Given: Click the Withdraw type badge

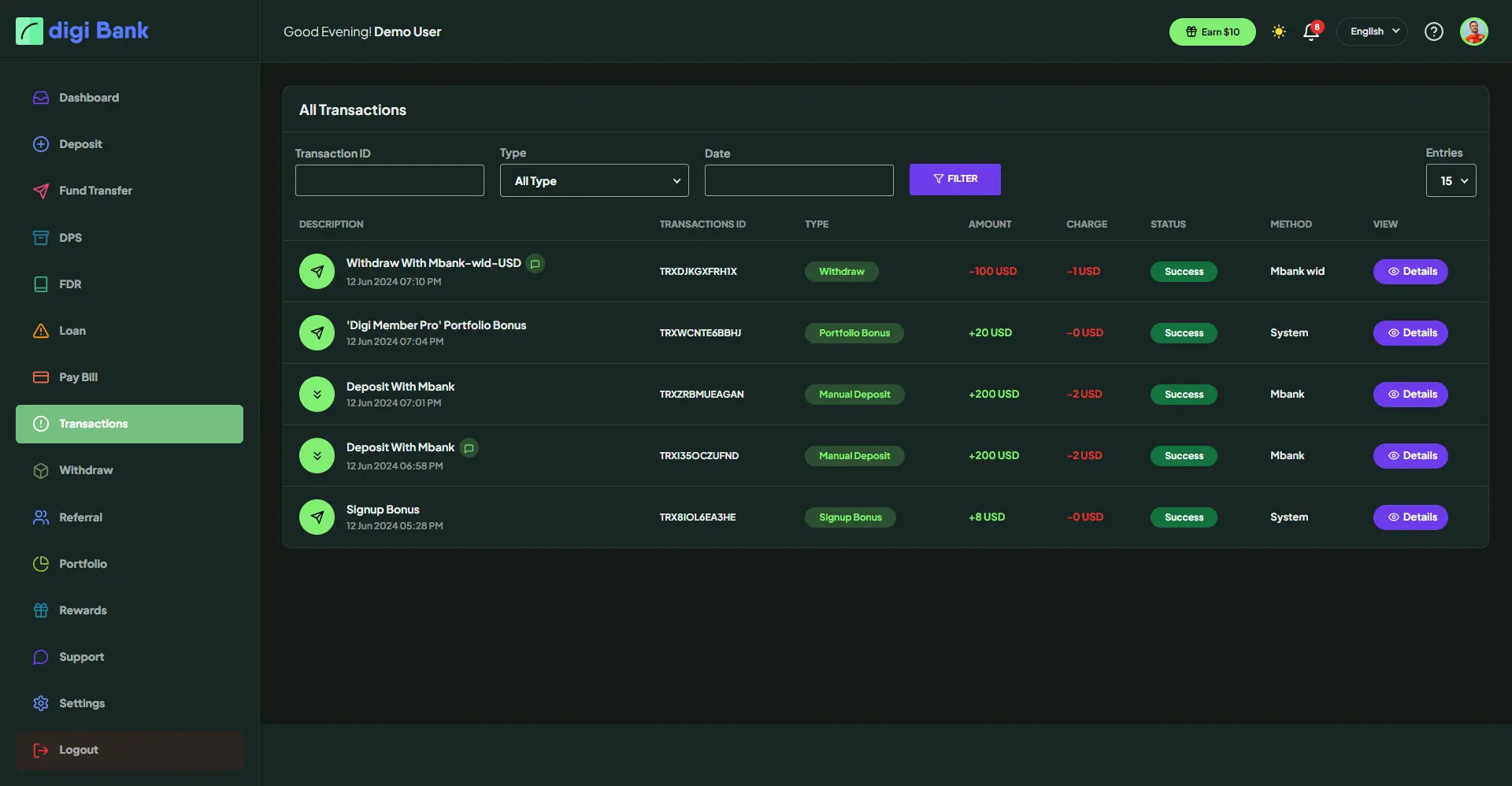Looking at the screenshot, I should point(841,272).
